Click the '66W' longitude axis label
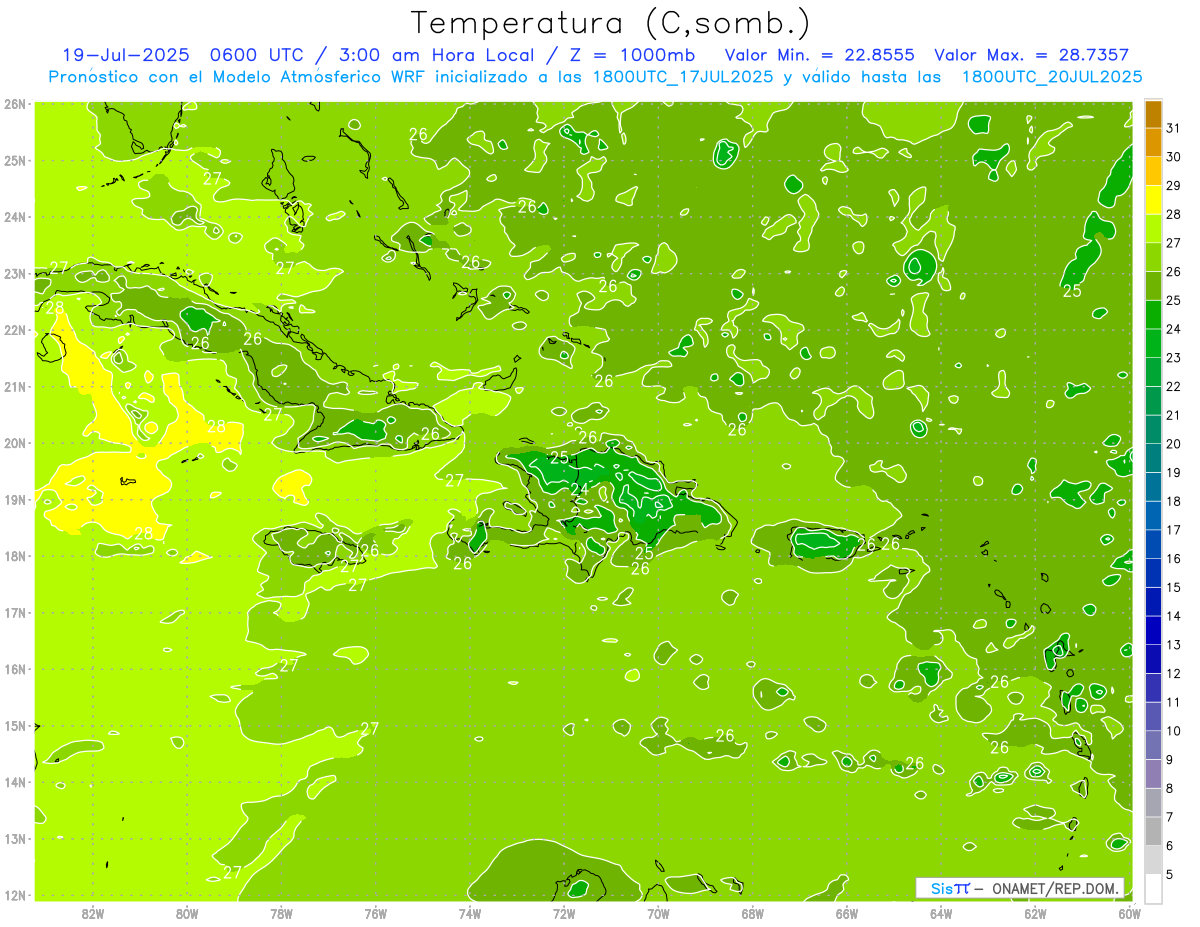 (847, 913)
